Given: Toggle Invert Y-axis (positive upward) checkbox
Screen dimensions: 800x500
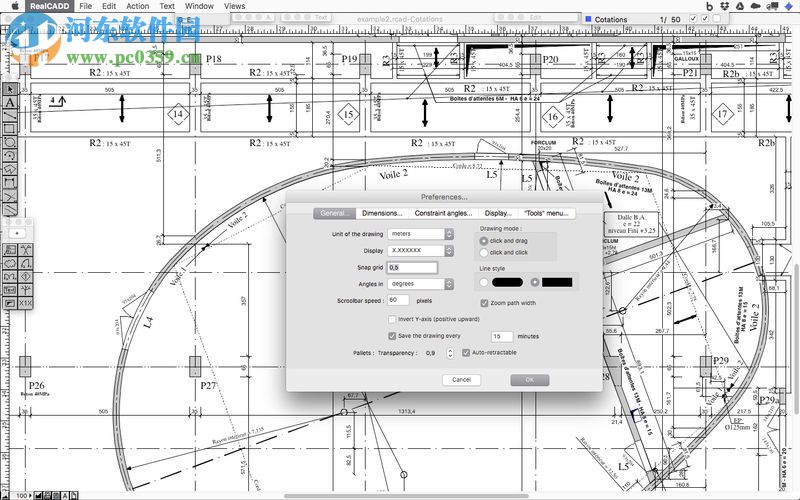Looking at the screenshot, I should [392, 319].
